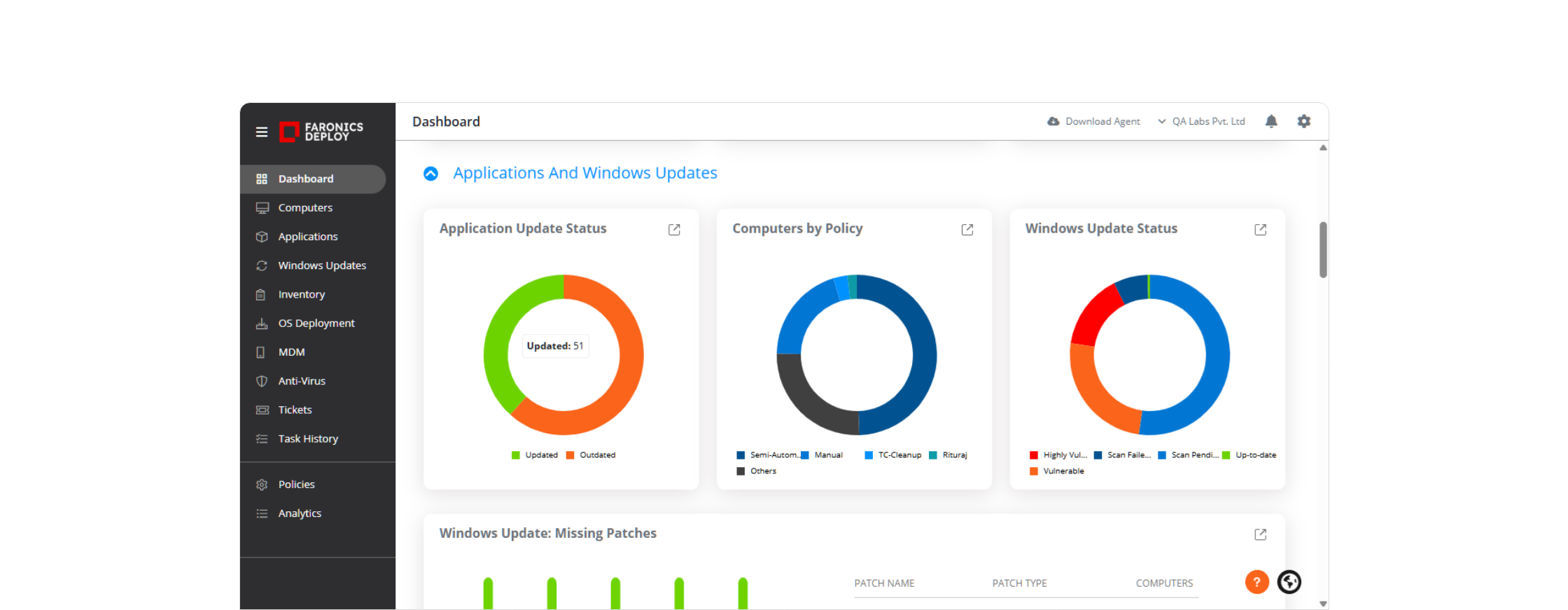
Task: Click the hamburger menu icon
Action: pos(262,132)
